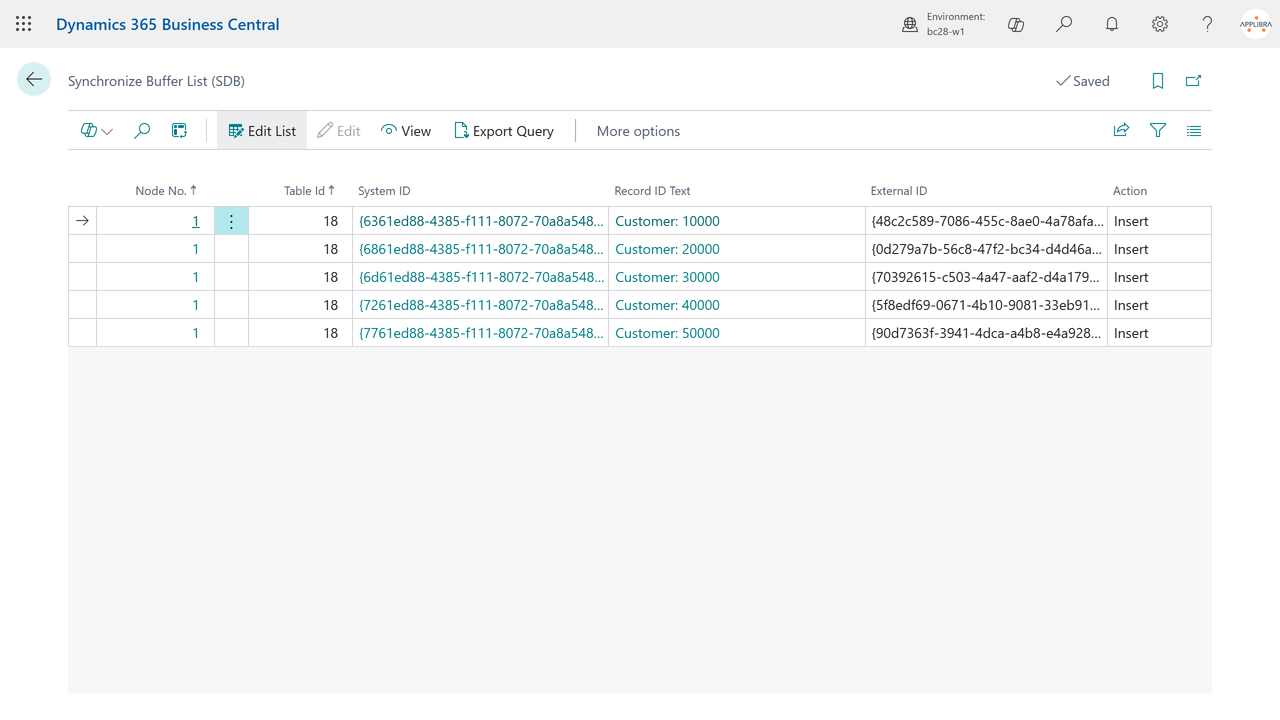Sort by Table Id column header
The image size is (1280, 720).
coord(309,190)
